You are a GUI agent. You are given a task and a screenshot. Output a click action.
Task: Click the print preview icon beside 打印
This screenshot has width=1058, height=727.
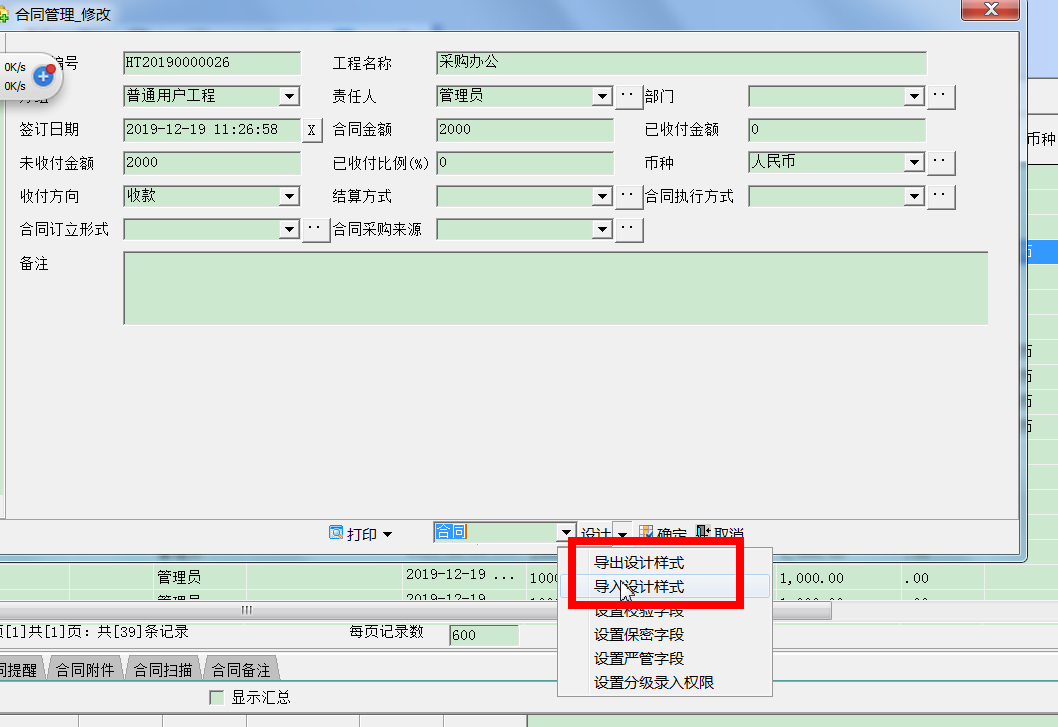(336, 534)
